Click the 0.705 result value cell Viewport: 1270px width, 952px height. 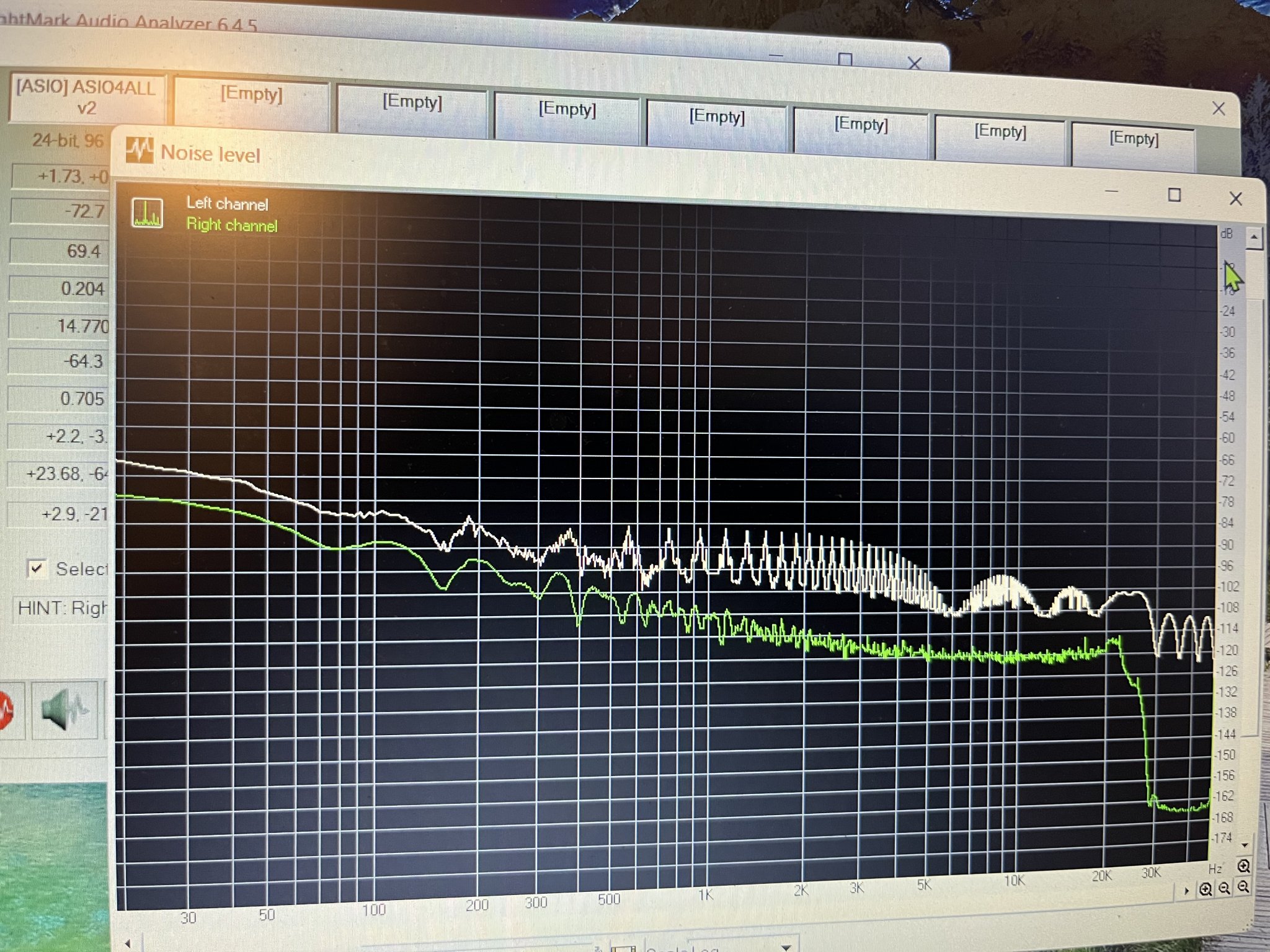[58, 399]
